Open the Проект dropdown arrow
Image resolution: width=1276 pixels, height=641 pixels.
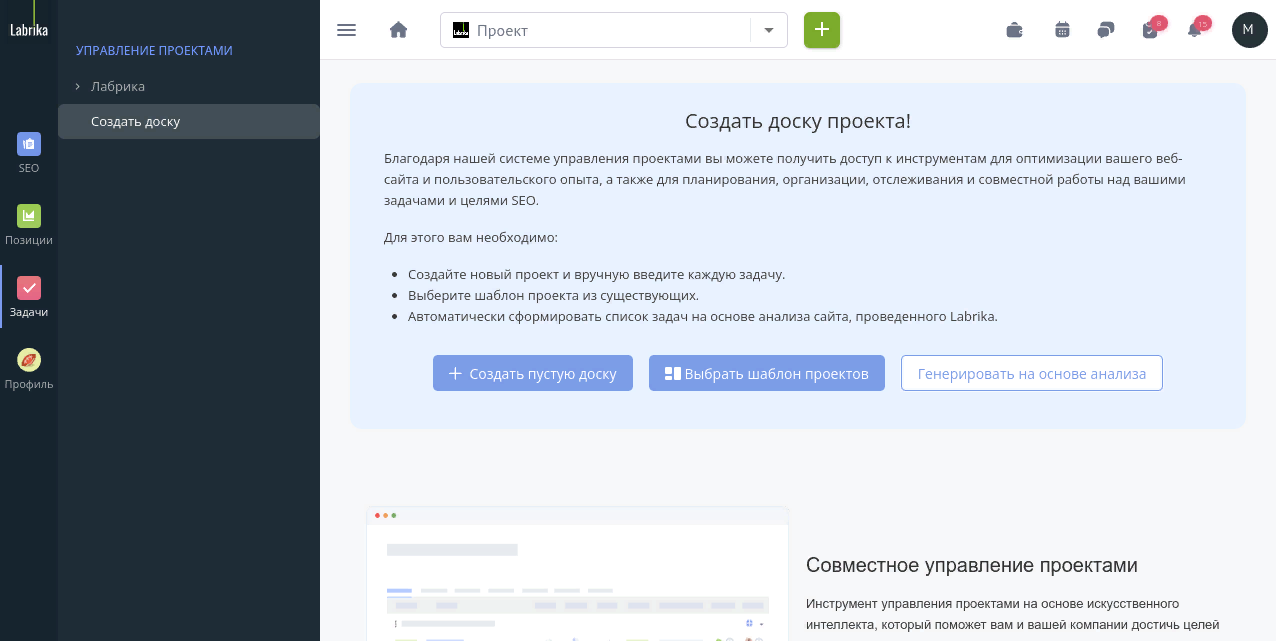coord(769,30)
